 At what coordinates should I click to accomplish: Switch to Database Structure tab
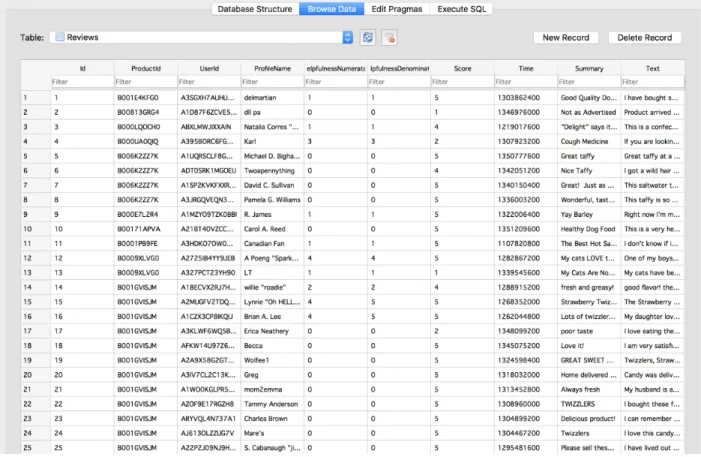pyautogui.click(x=255, y=9)
